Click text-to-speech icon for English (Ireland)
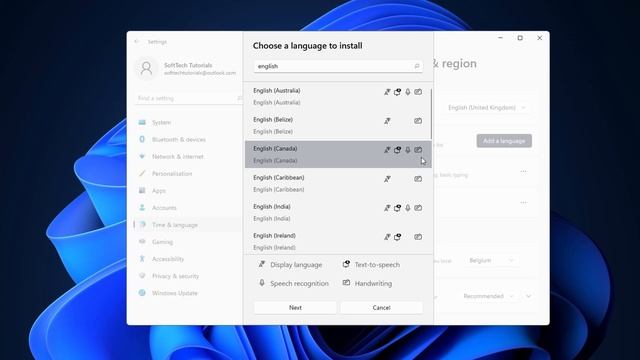The height and width of the screenshot is (360, 640). coord(397,237)
